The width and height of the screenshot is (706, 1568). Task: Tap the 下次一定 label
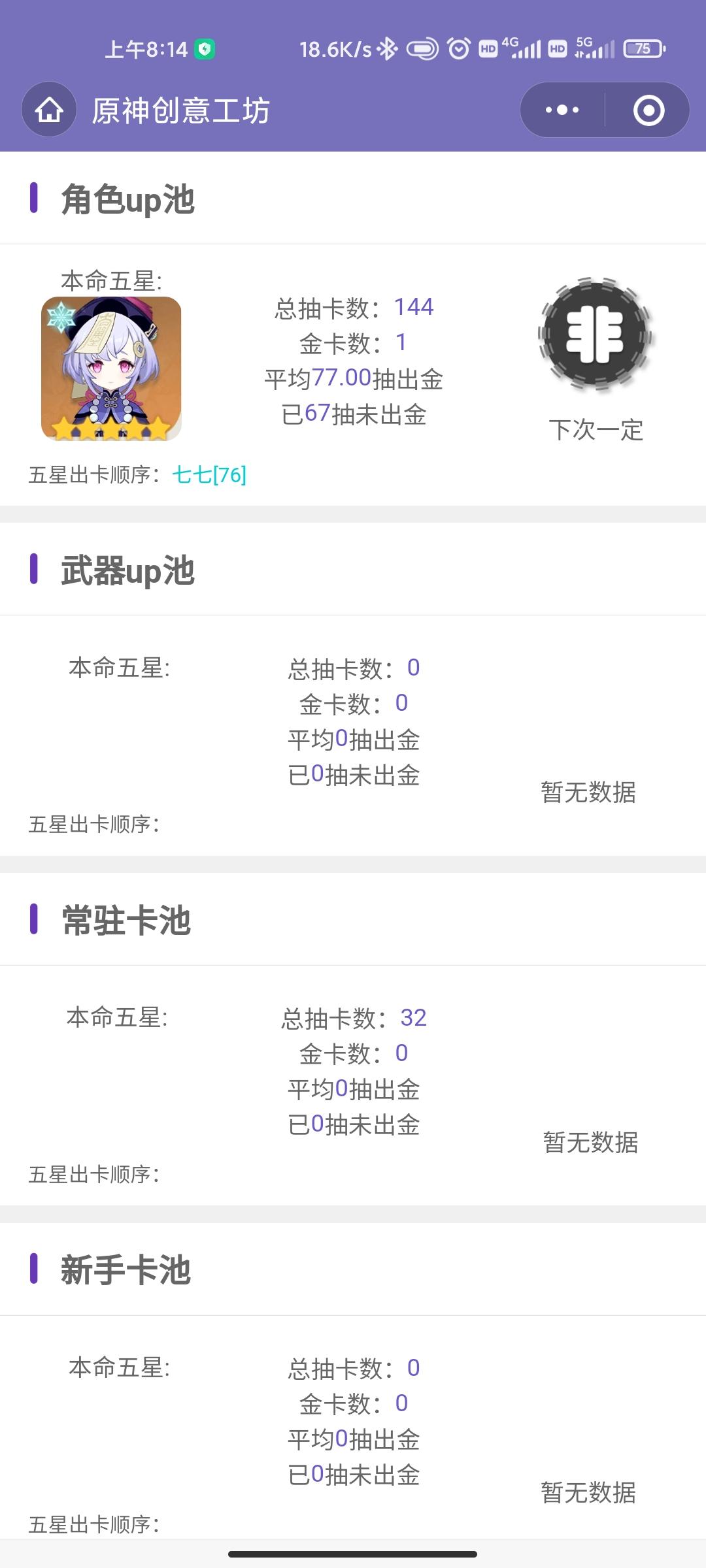596,430
